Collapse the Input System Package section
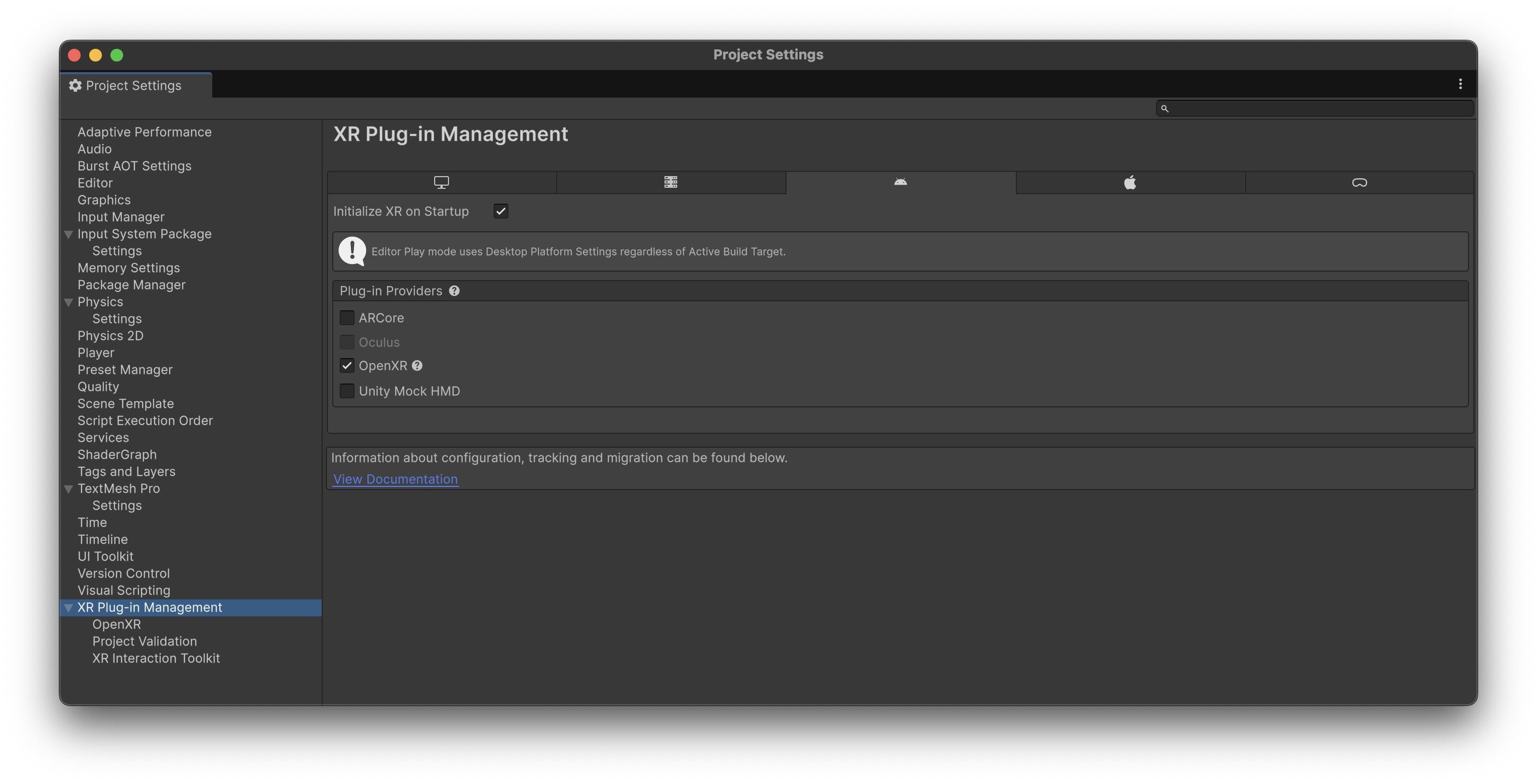 pos(68,234)
